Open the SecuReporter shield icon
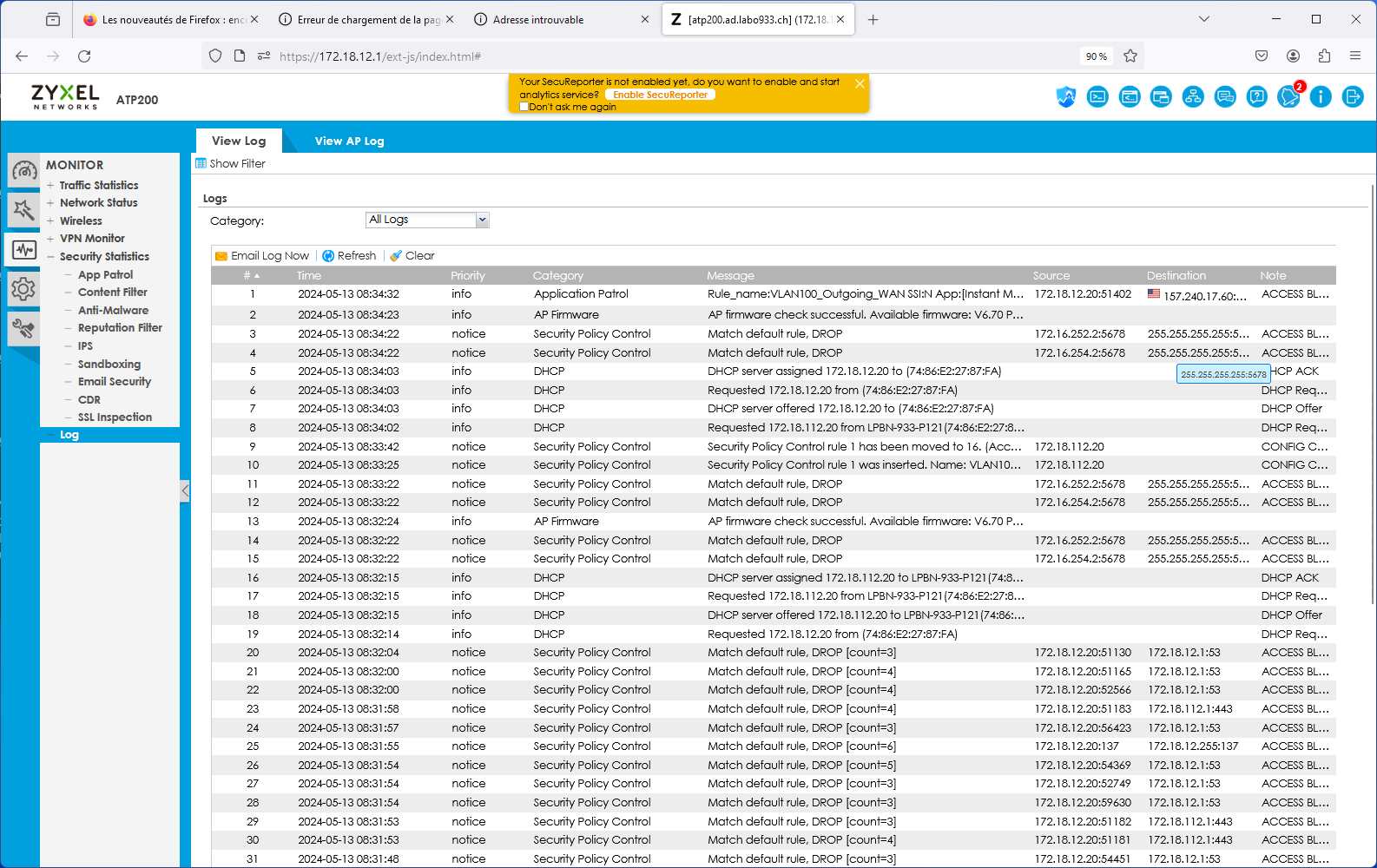 click(x=1065, y=97)
